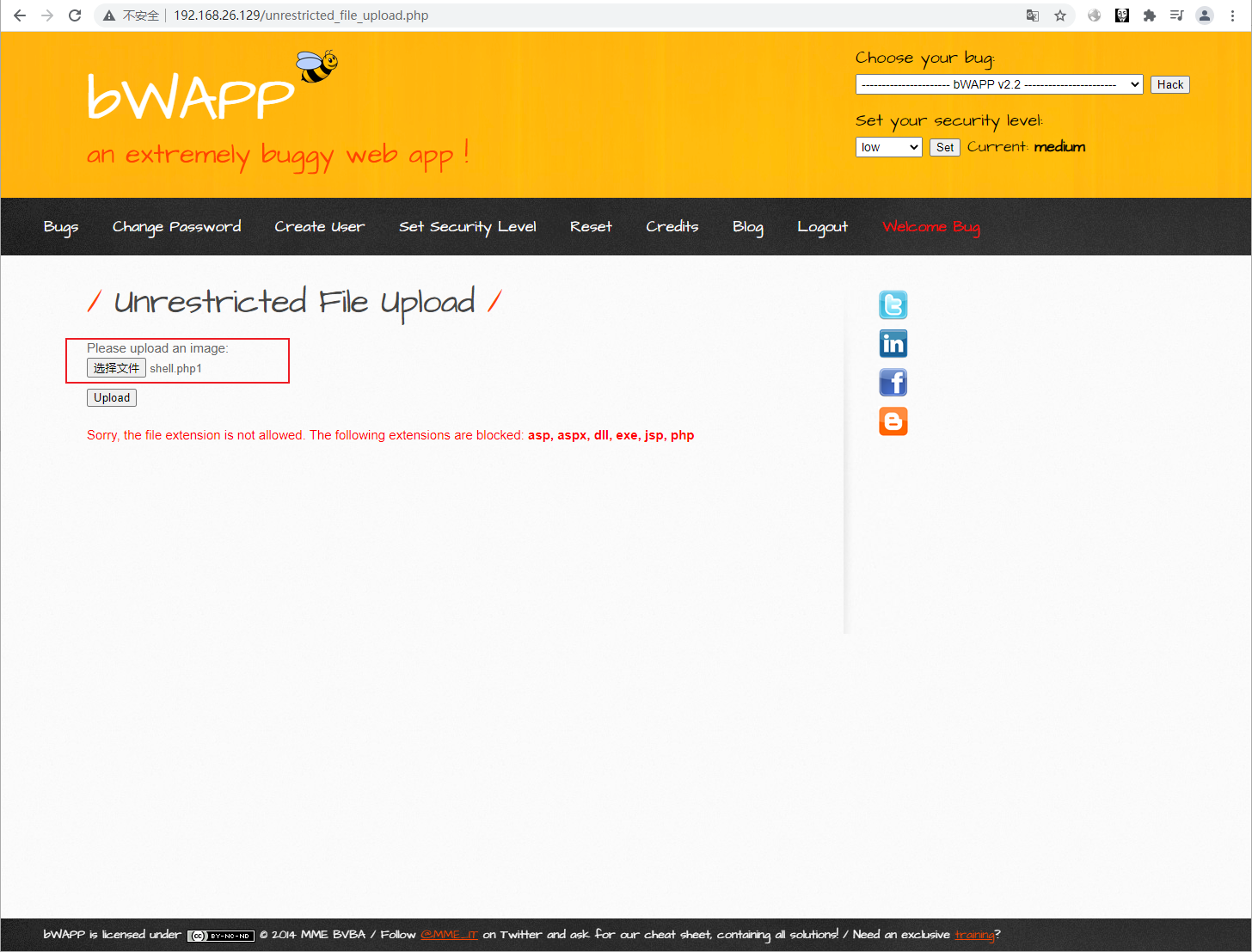The image size is (1252, 952).
Task: Click the 'Current: medium' security text
Action: pyautogui.click(x=1027, y=147)
